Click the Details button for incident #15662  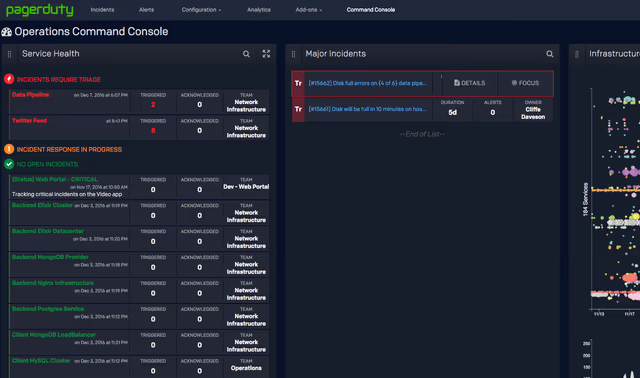[x=470, y=83]
